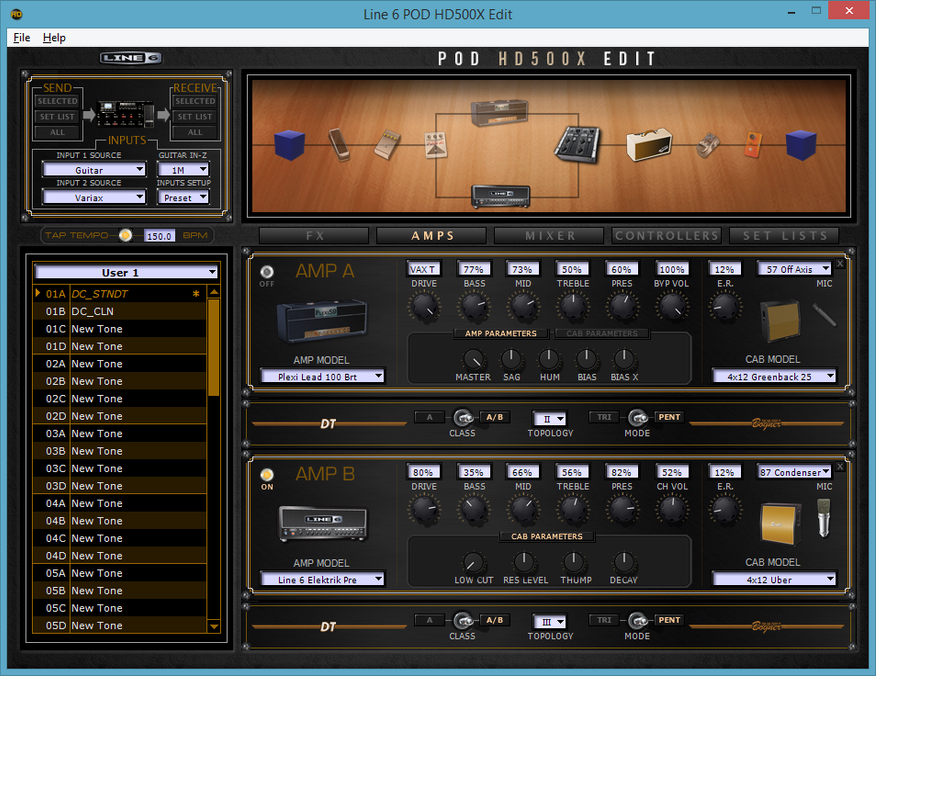The width and height of the screenshot is (952, 800).
Task: Click the left blue cube input block
Action: click(290, 145)
